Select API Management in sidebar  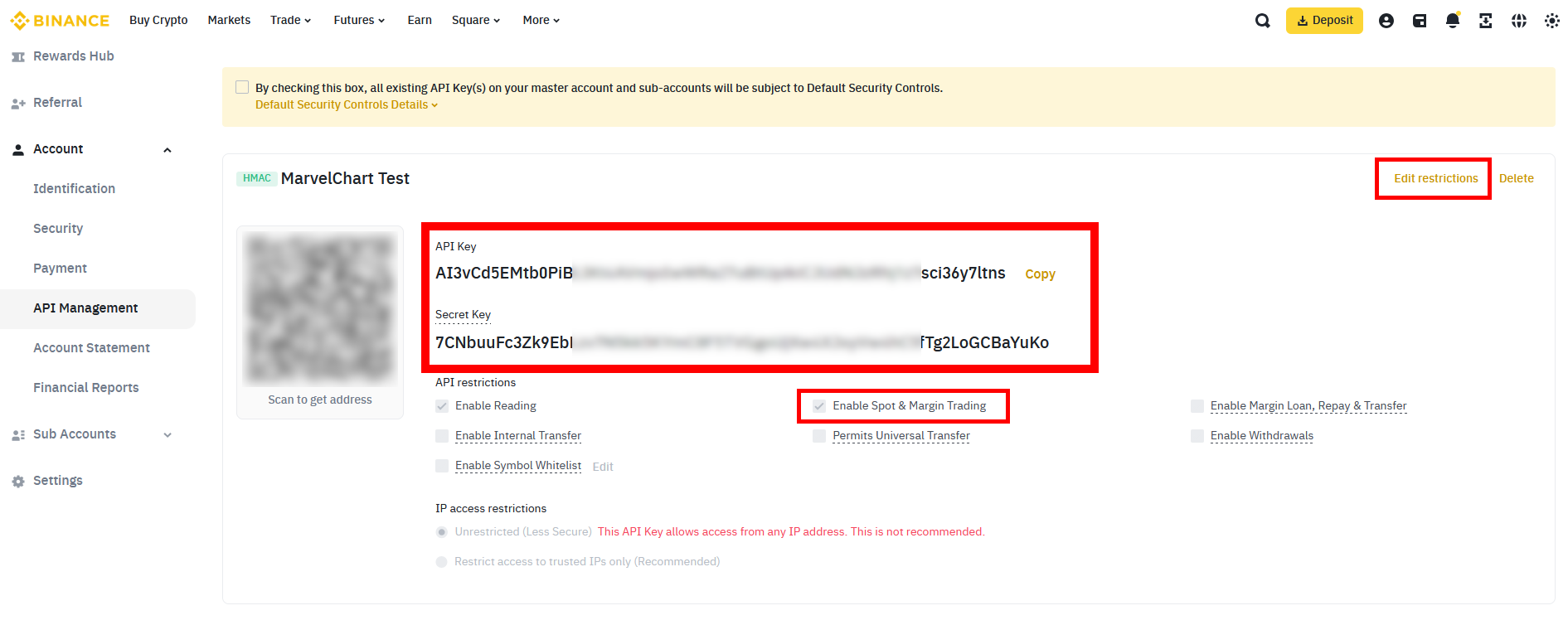[x=98, y=308]
